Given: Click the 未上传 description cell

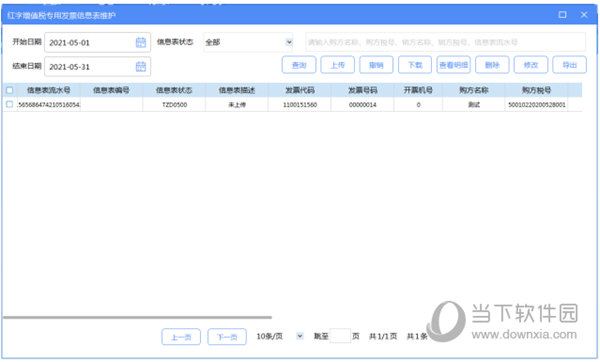Looking at the screenshot, I should tap(237, 104).
